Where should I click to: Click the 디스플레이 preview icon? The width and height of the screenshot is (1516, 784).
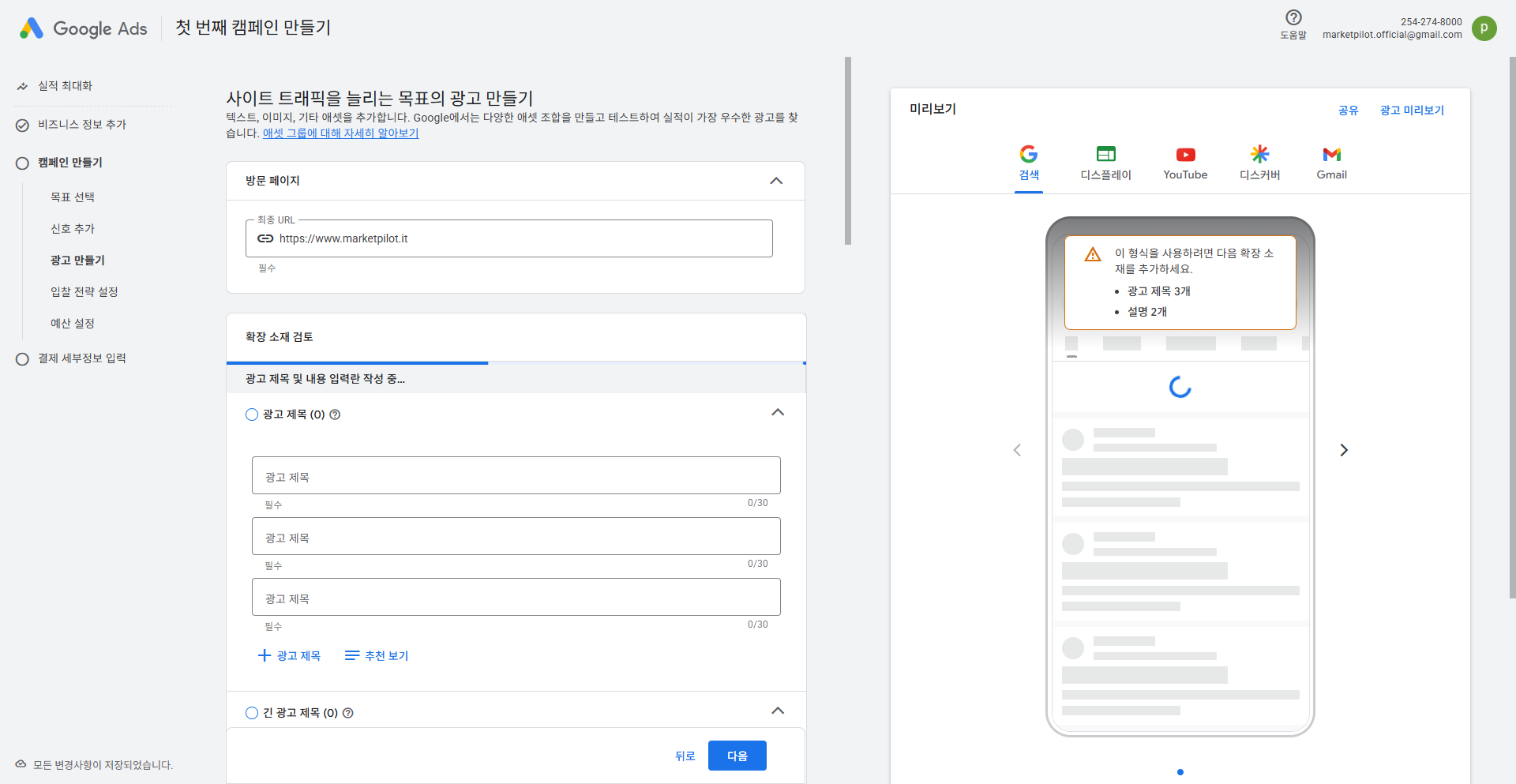tap(1105, 154)
